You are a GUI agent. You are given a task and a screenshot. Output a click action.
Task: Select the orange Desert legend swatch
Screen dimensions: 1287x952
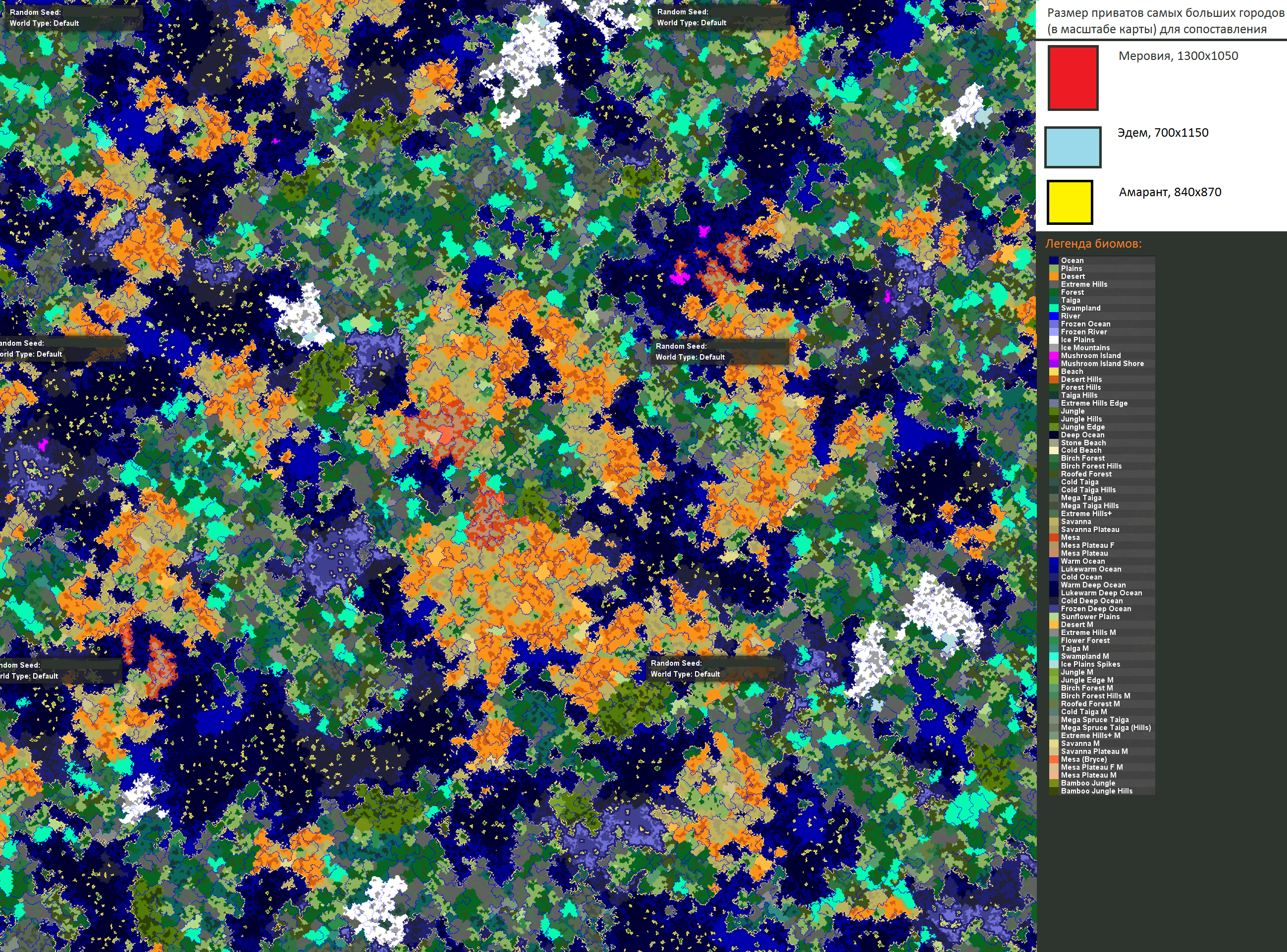coord(1054,276)
